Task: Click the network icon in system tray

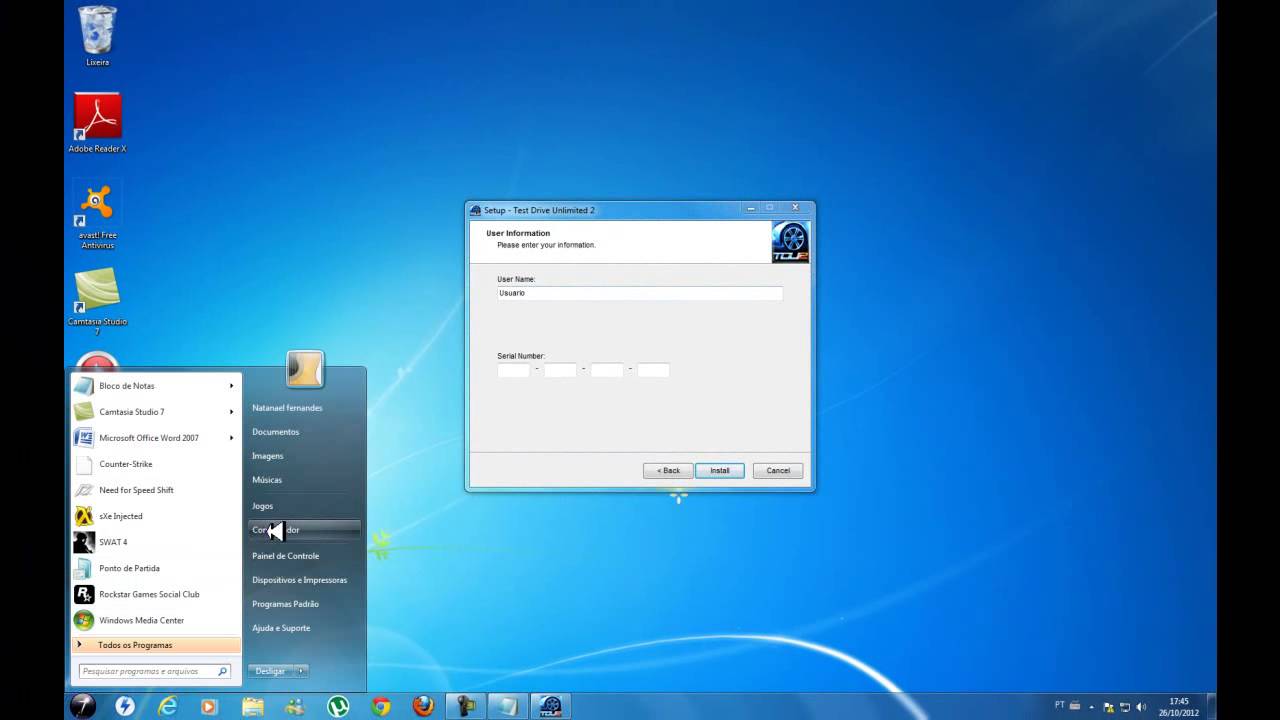Action: coord(1124,706)
